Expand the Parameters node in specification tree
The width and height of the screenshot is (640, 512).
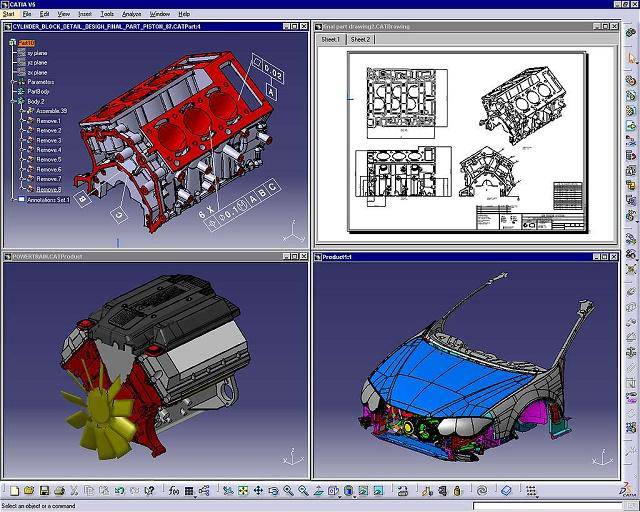click(x=15, y=81)
